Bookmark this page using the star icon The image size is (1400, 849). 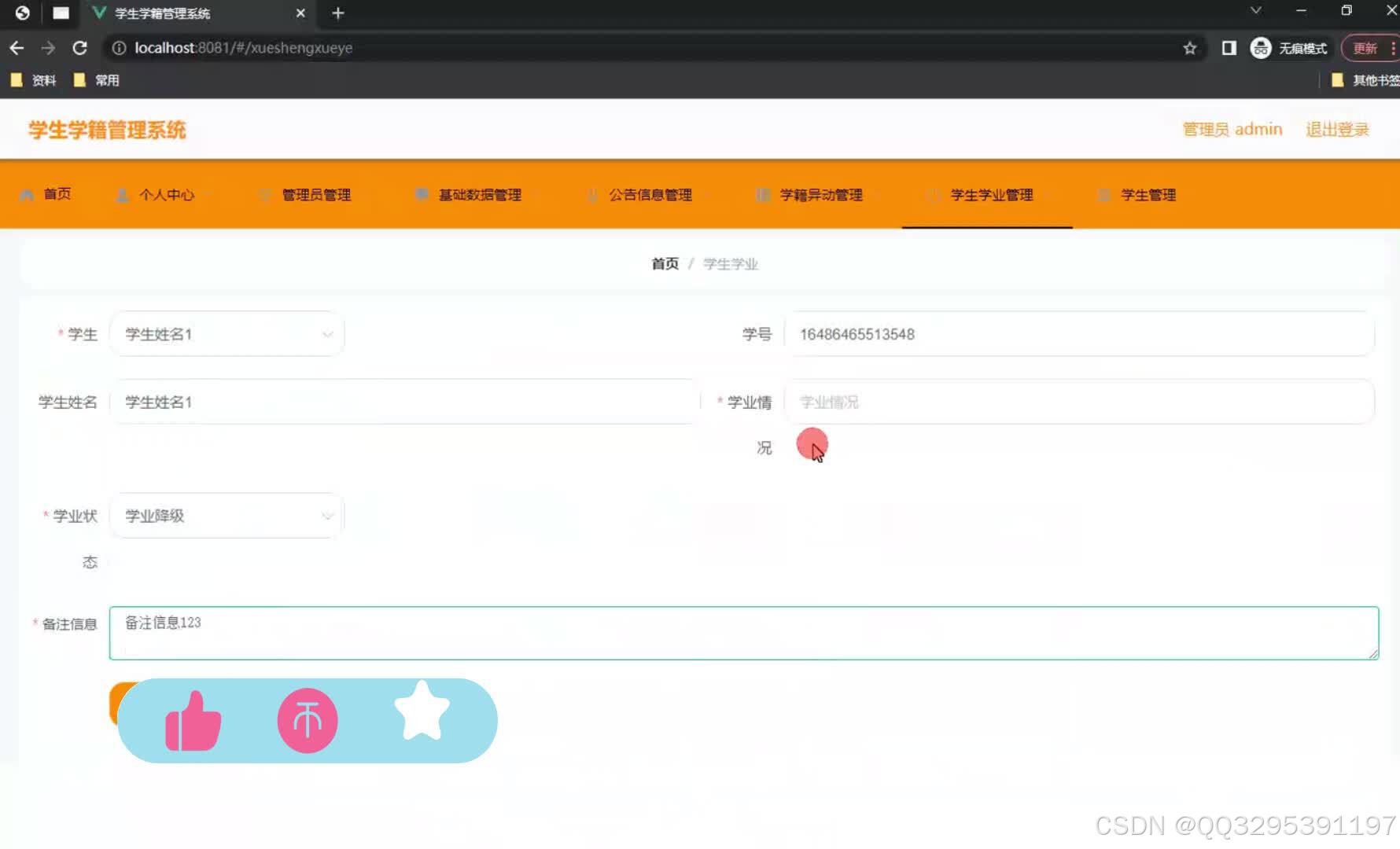pos(1189,48)
